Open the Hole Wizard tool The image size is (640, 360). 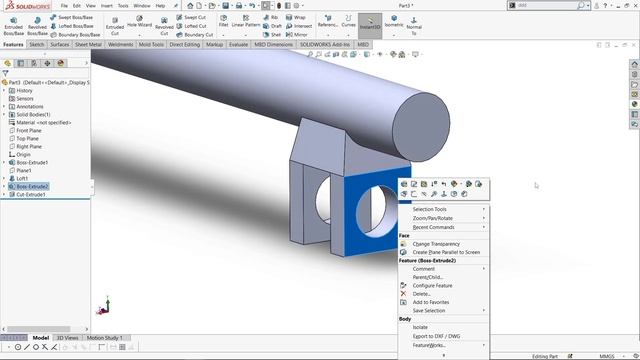point(139,22)
